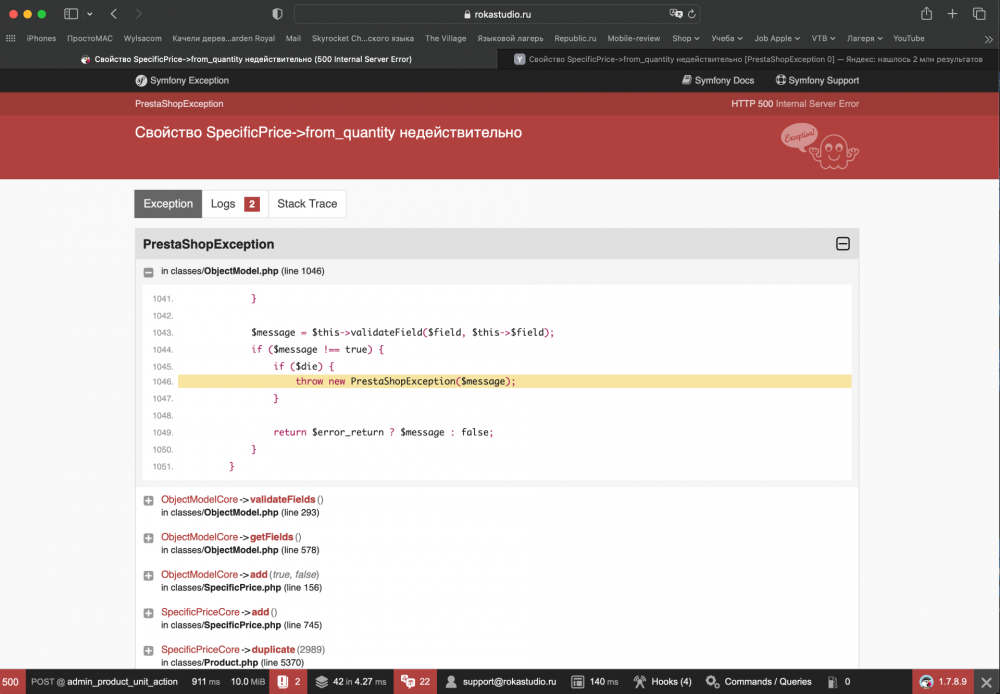Select the Logs tab

(x=235, y=203)
